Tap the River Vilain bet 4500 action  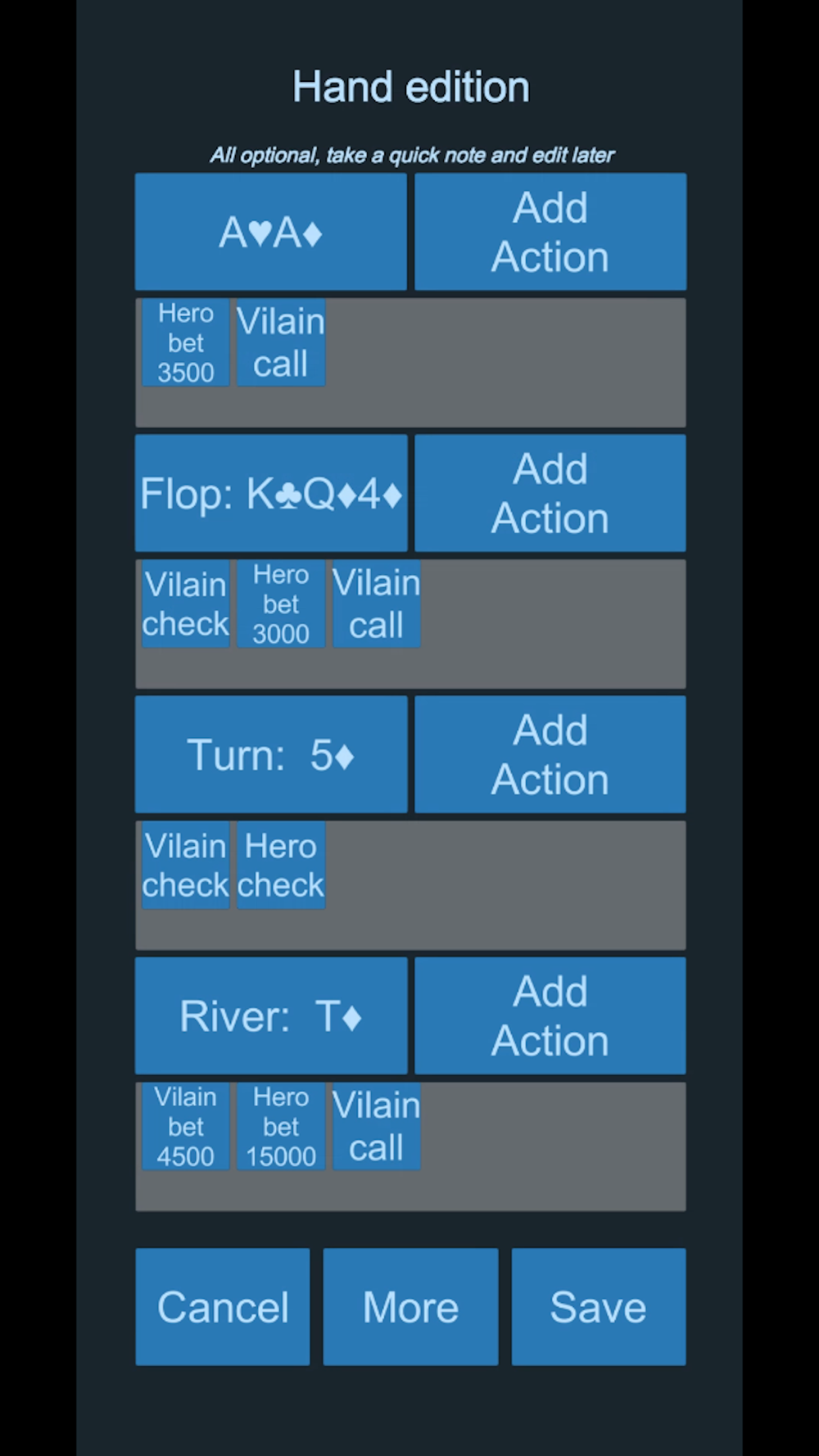(186, 1126)
